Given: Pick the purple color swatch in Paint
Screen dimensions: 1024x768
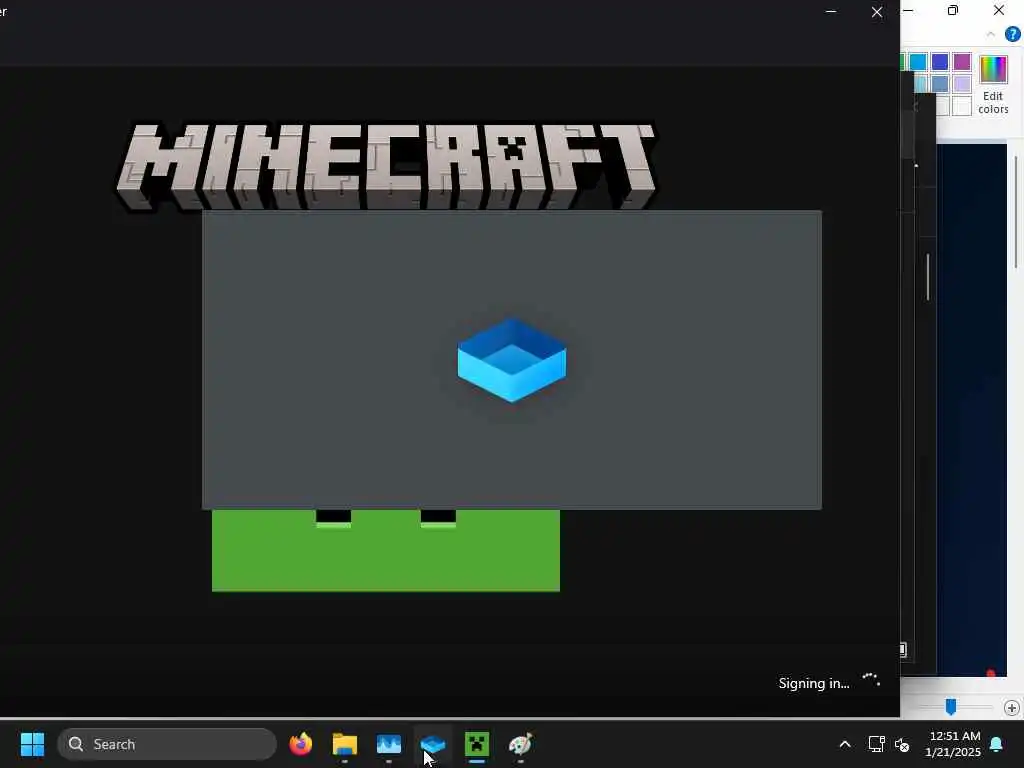Looking at the screenshot, I should click(x=961, y=62).
